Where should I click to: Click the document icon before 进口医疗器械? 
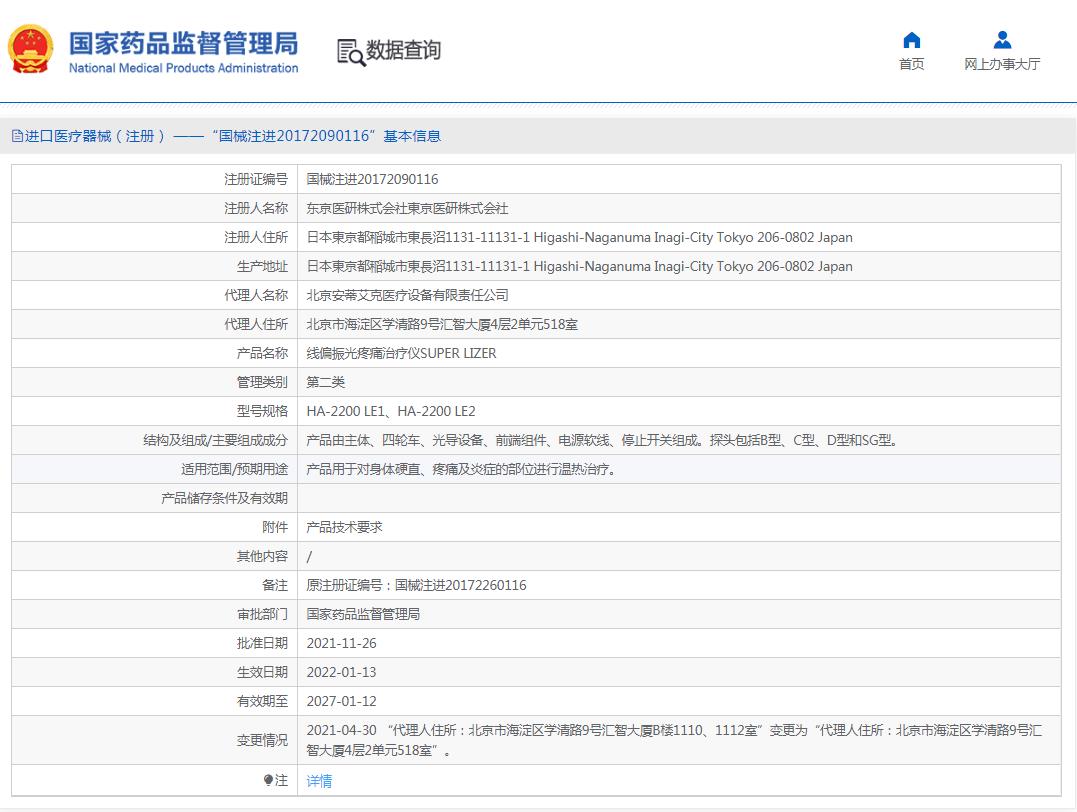click(17, 136)
